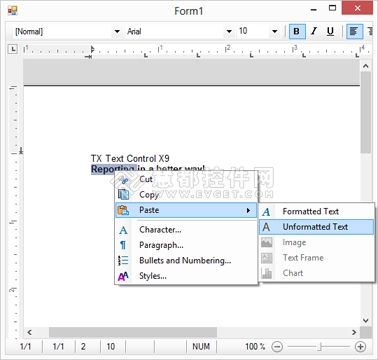Click the Styles AA icon
The height and width of the screenshot is (360, 378).
123,276
